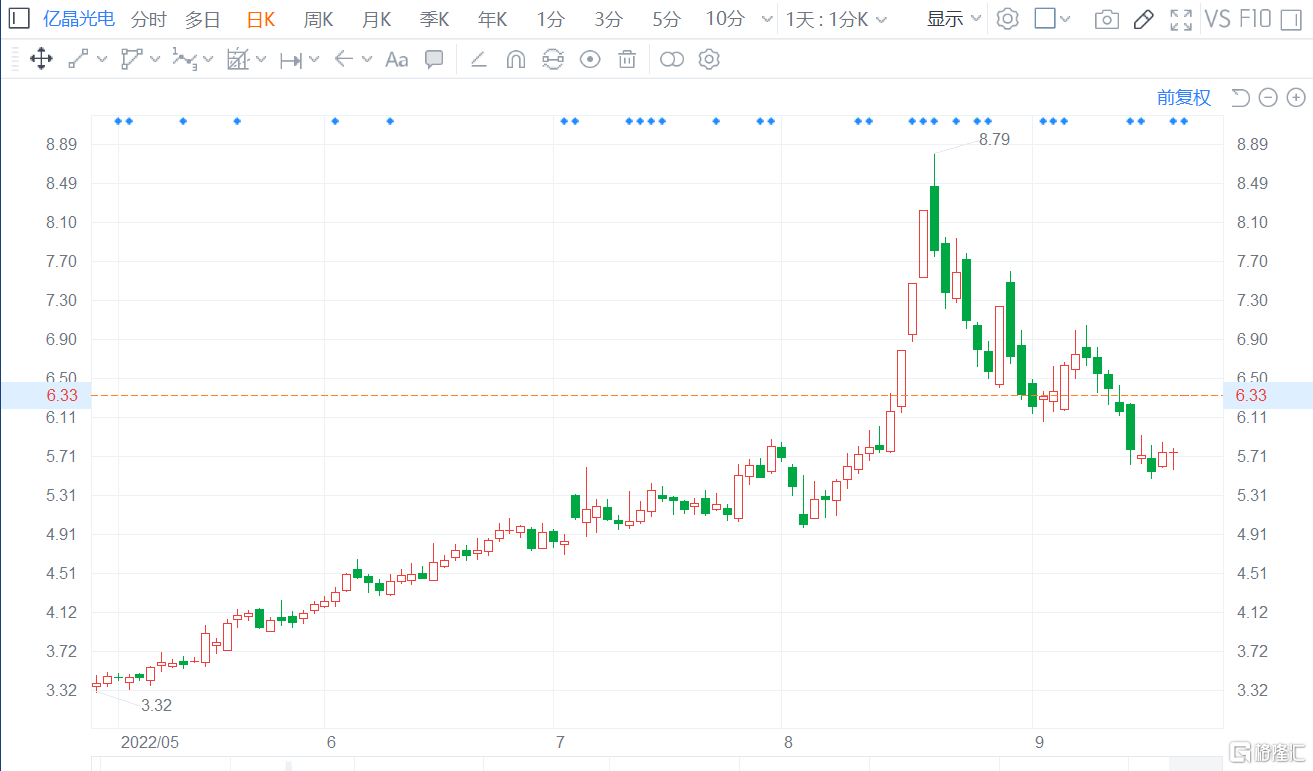Select the range measure tool

click(x=291, y=60)
